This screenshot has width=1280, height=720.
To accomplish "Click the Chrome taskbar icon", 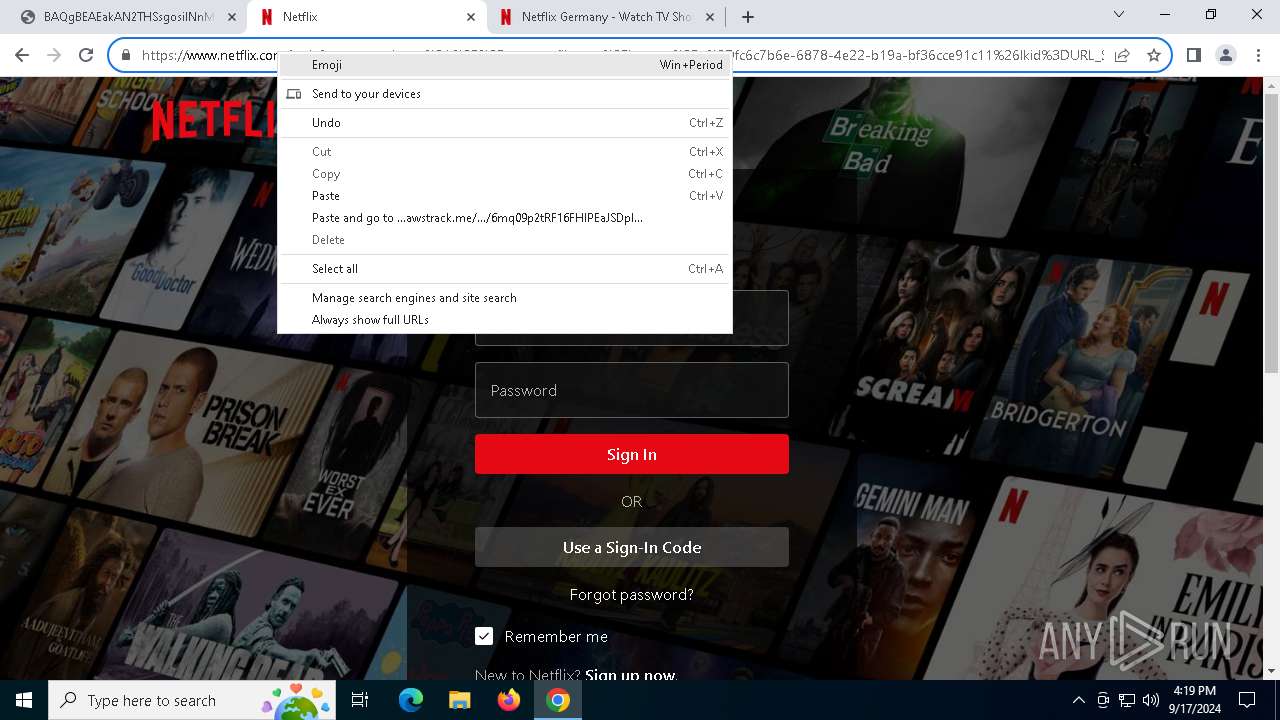I will [x=558, y=700].
